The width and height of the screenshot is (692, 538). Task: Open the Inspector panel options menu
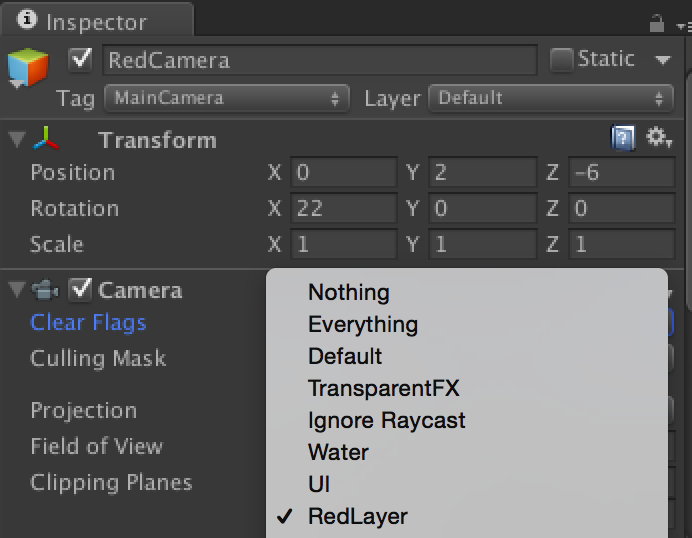pos(680,22)
